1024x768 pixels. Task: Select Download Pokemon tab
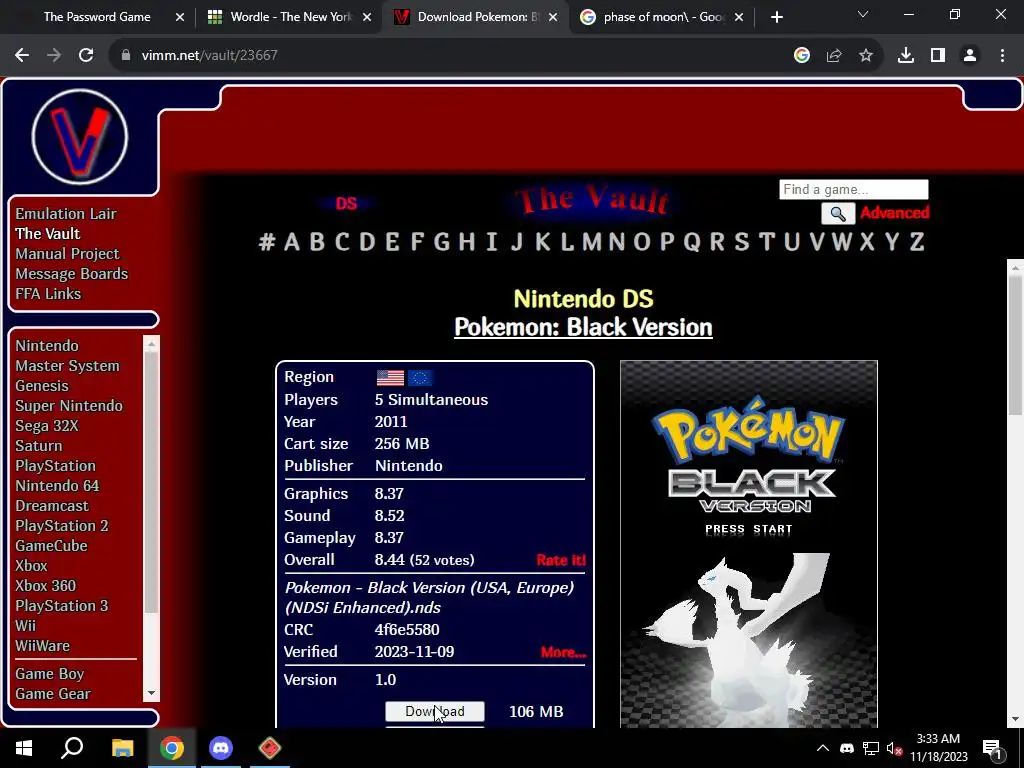coord(477,17)
